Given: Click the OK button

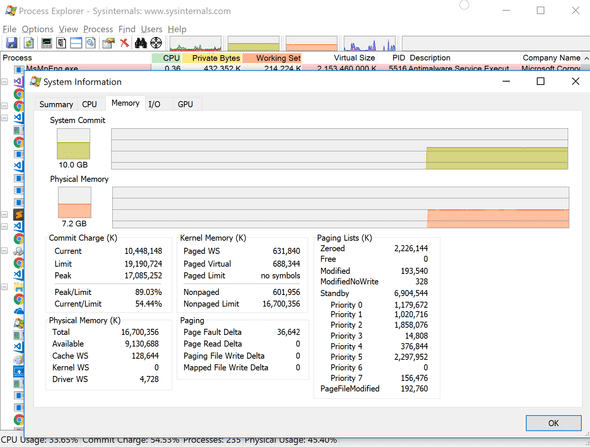Looking at the screenshot, I should click(553, 423).
